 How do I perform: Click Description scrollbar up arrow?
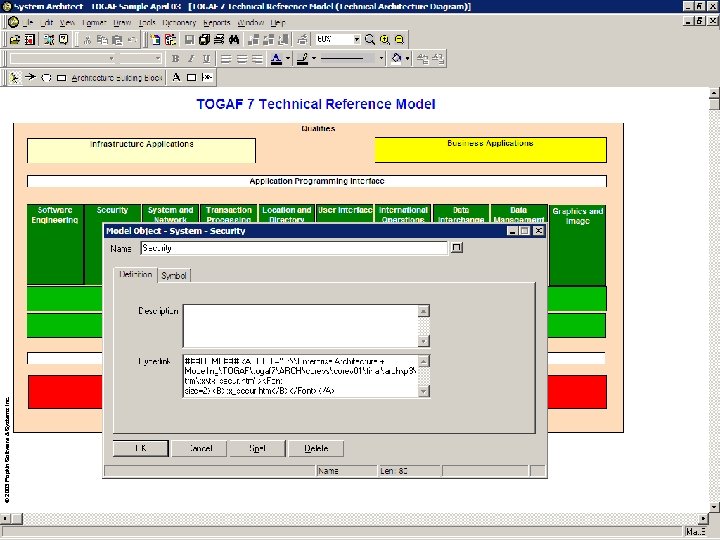(x=424, y=311)
